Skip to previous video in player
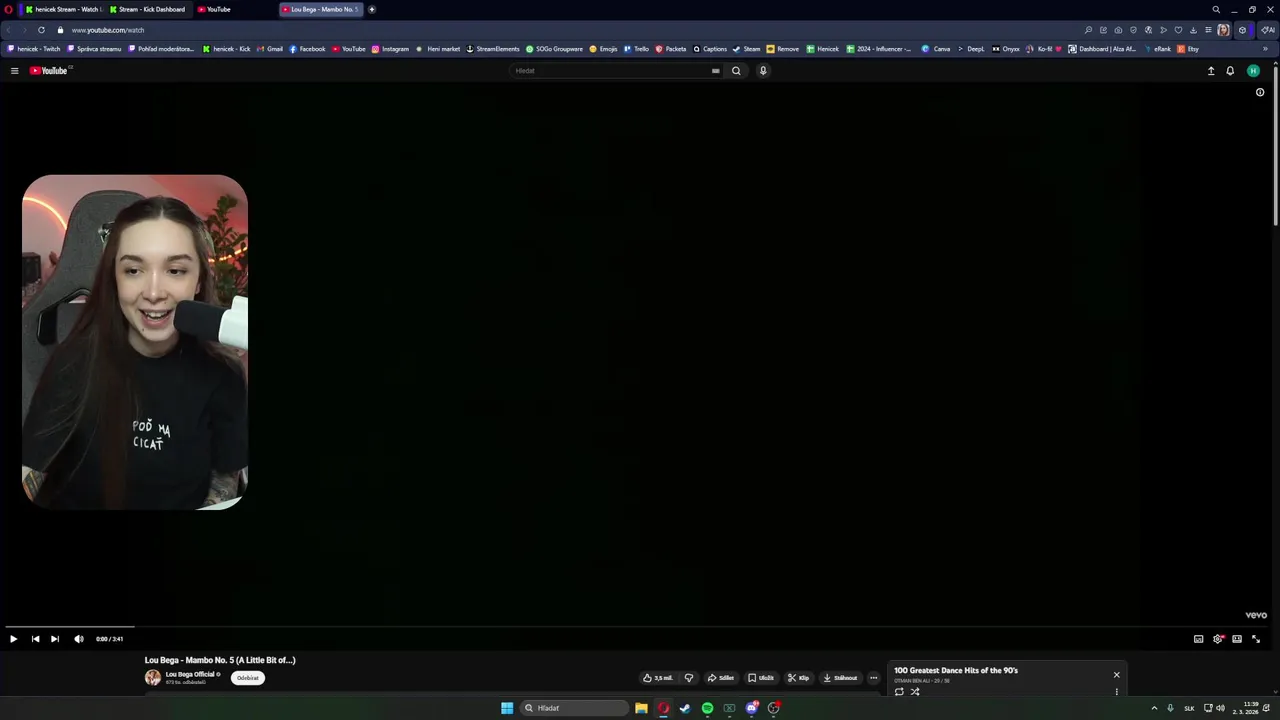 pyautogui.click(x=35, y=639)
